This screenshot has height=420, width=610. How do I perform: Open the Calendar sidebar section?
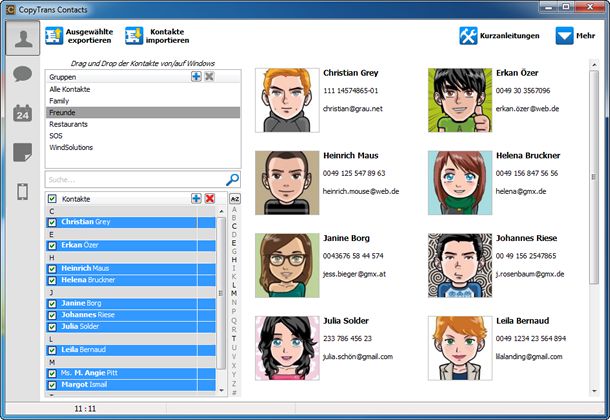click(x=23, y=113)
